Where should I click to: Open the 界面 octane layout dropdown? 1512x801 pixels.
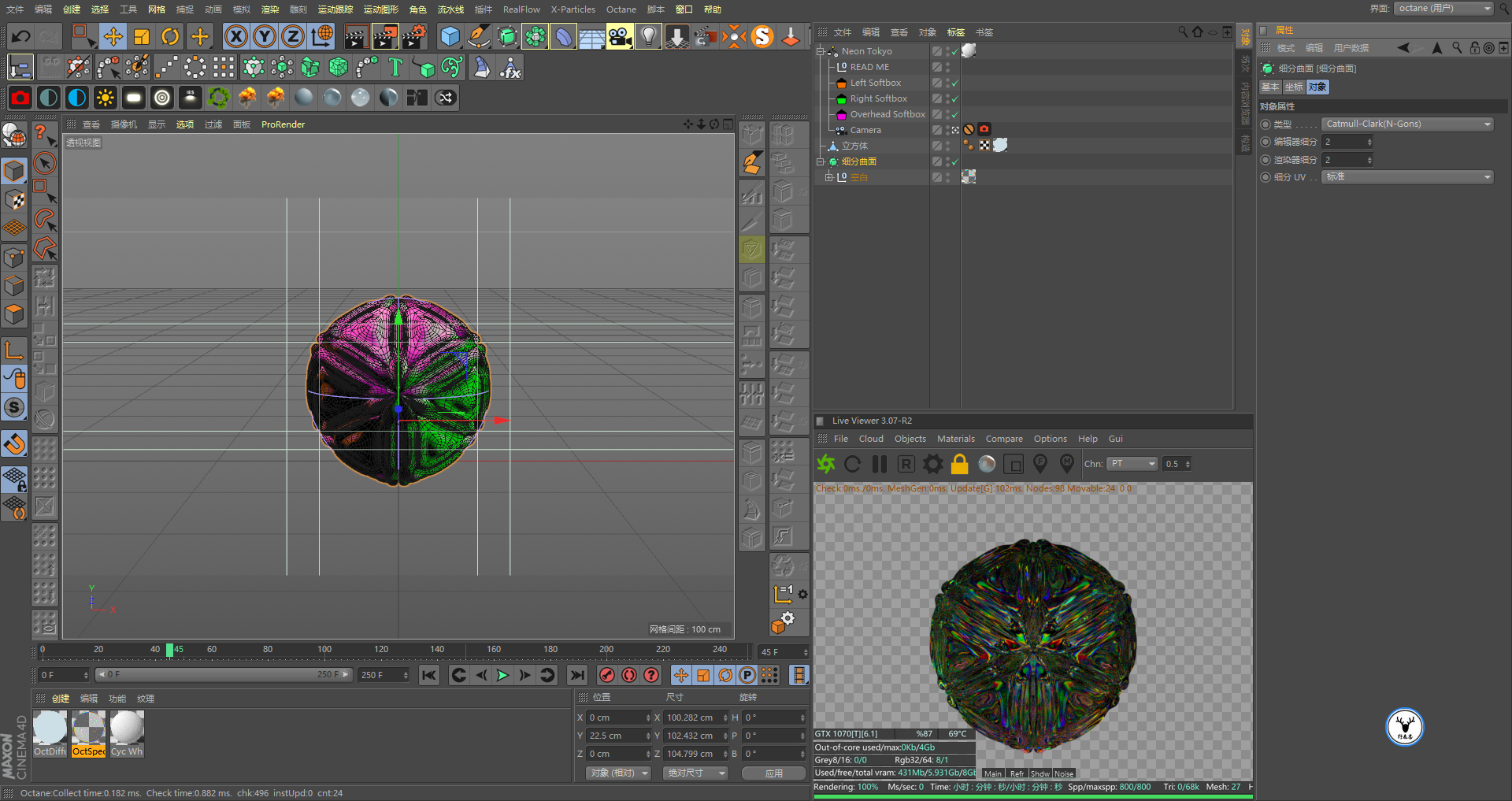1443,9
